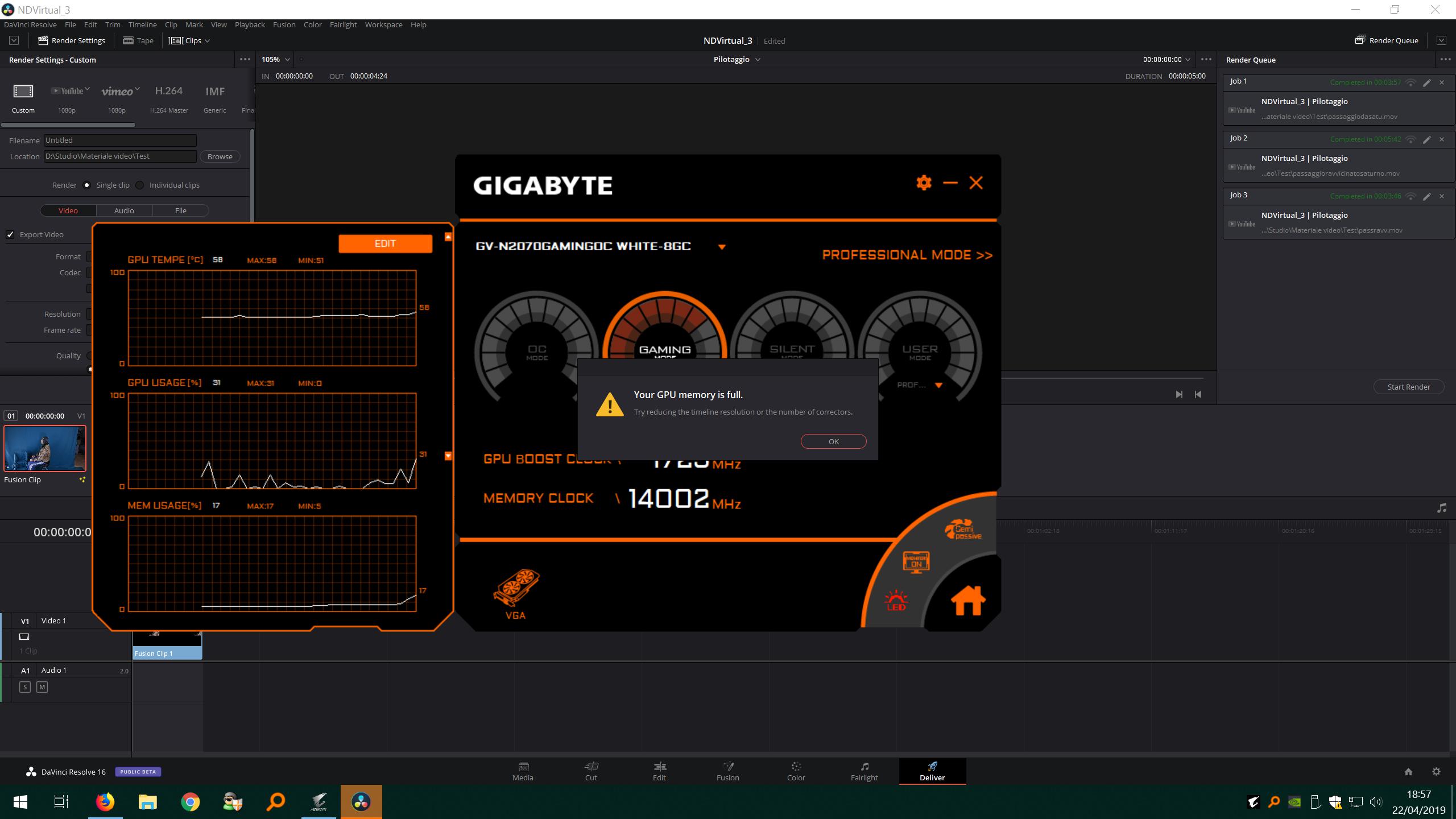Solo Audio 1 track
This screenshot has width=1456, height=819.
point(25,687)
